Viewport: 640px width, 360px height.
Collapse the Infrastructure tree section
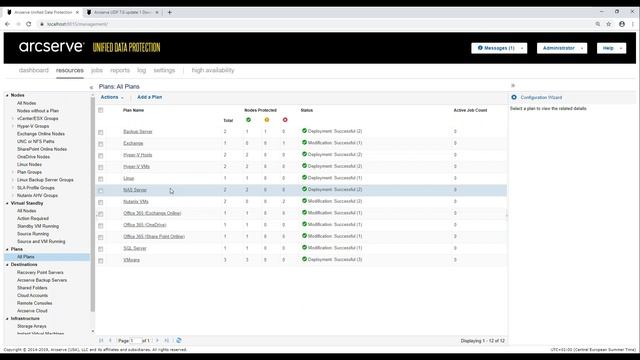coord(7,319)
